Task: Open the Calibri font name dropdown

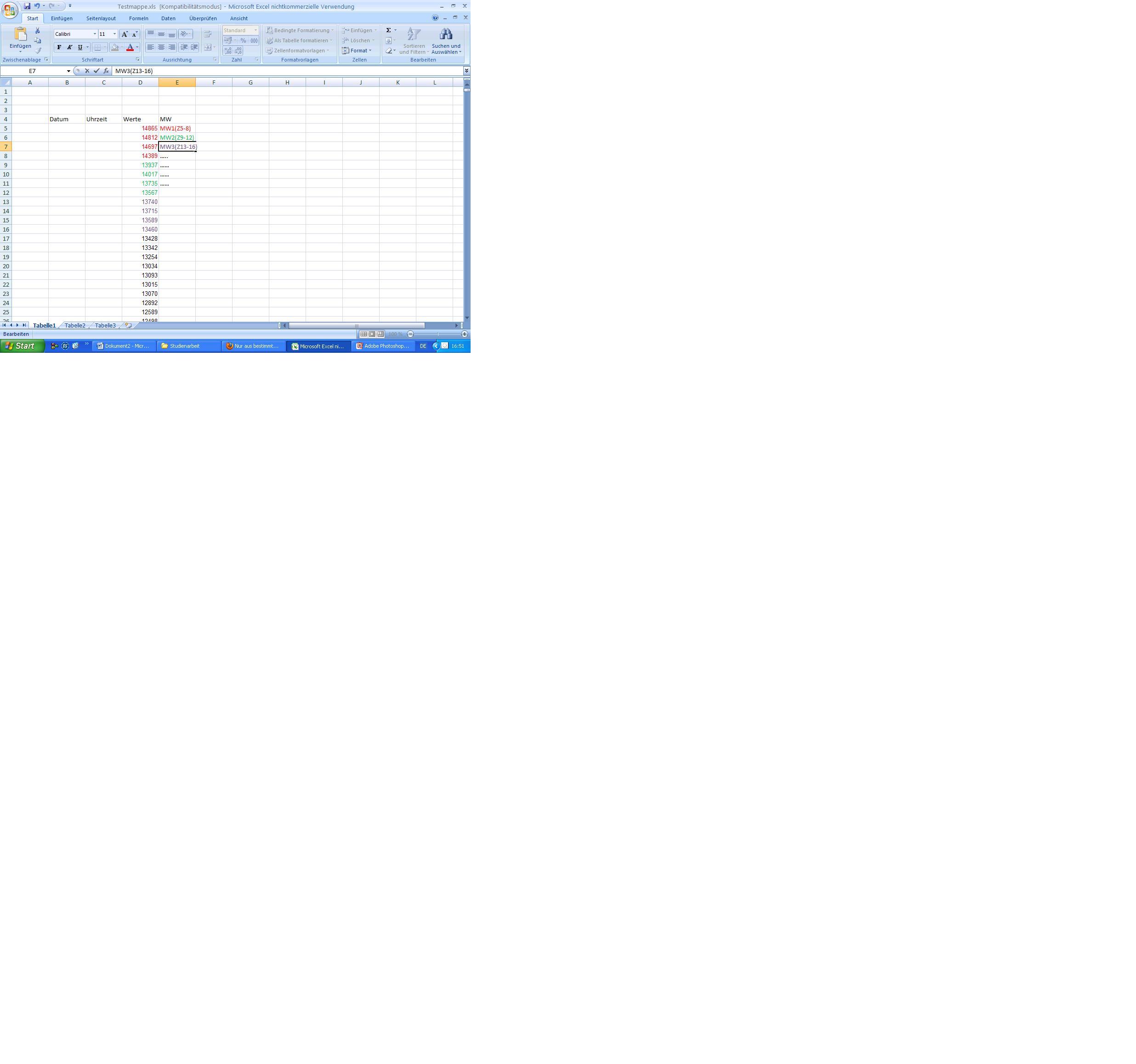Action: click(95, 34)
